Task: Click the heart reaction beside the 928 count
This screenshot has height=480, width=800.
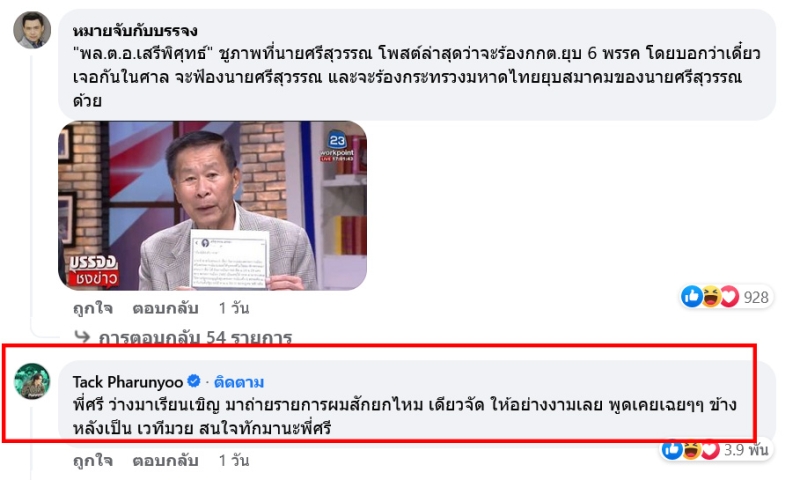Action: tap(730, 297)
